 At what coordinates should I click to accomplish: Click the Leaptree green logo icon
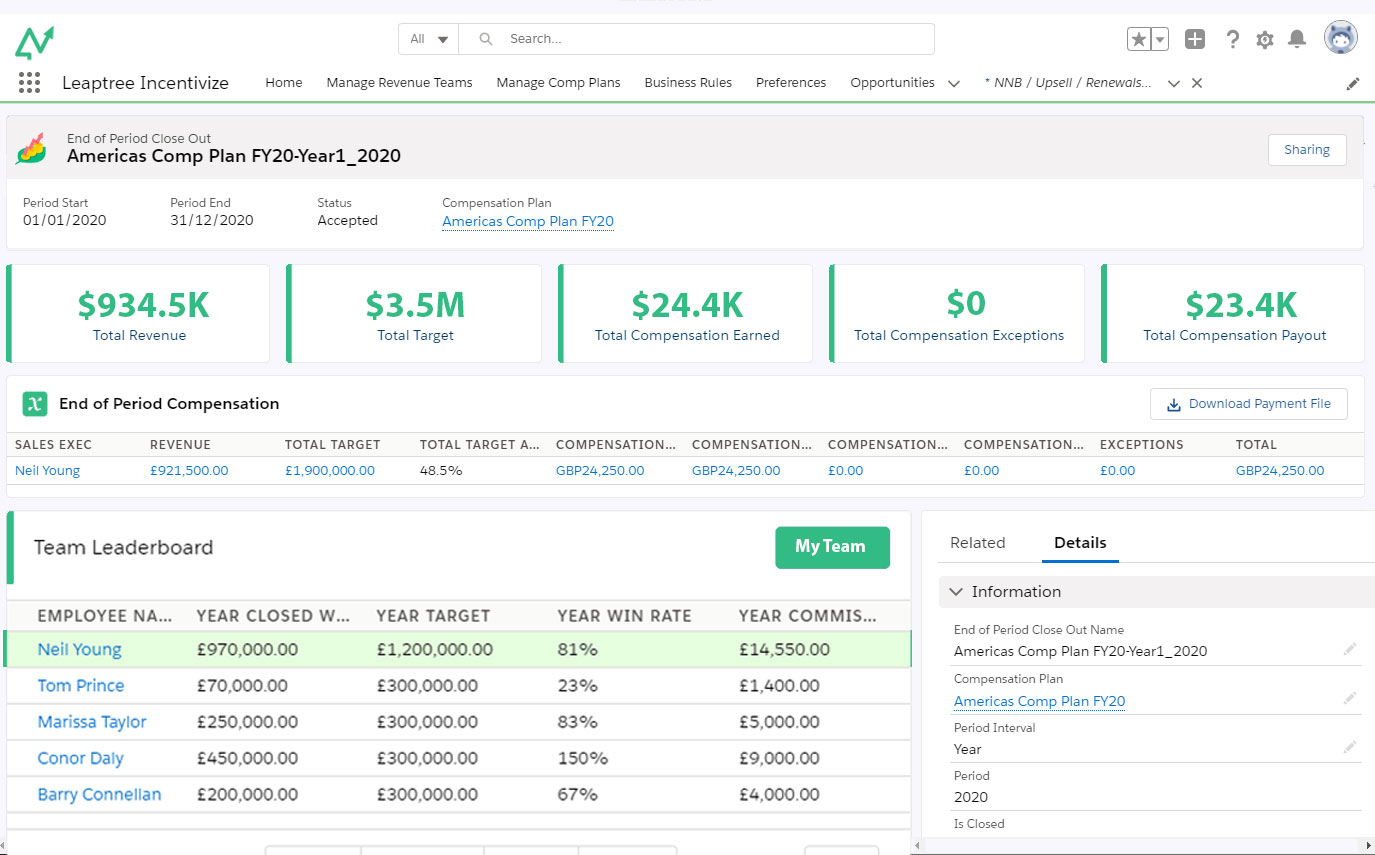(34, 42)
